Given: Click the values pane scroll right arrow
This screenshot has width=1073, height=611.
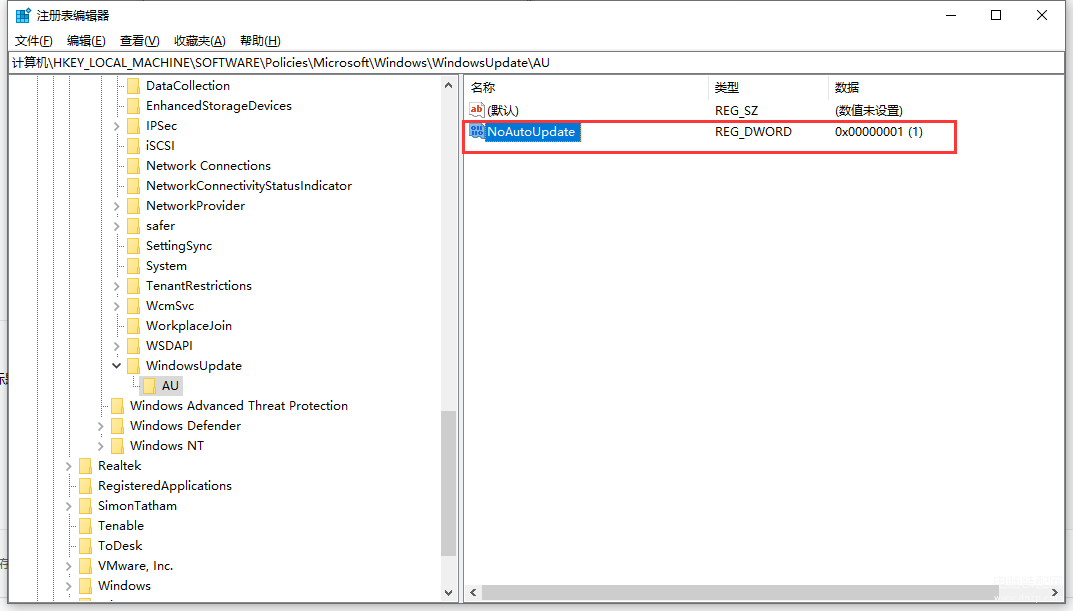Looking at the screenshot, I should coord(1055,593).
